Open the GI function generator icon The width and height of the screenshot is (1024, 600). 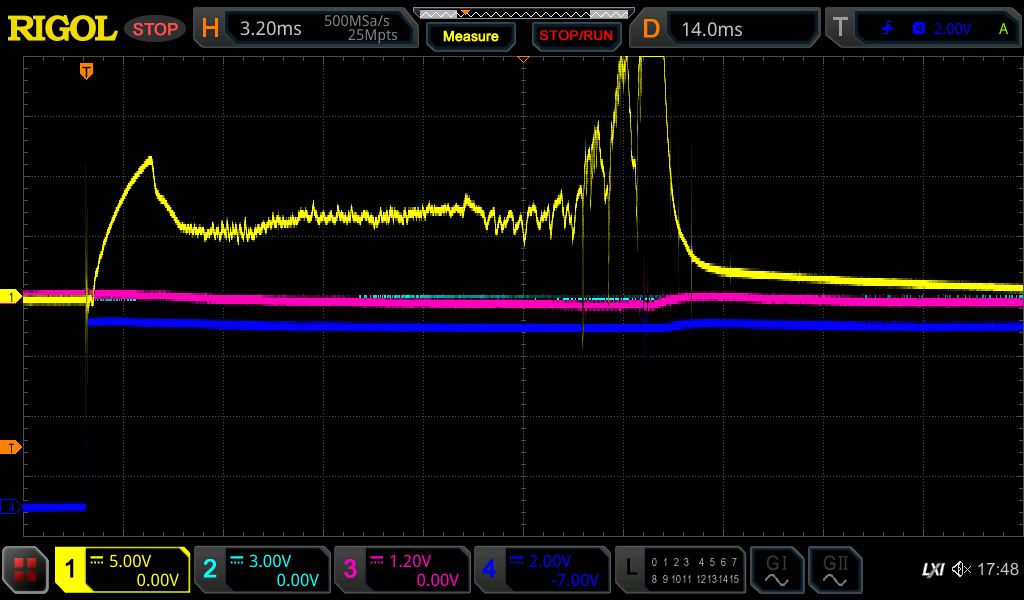776,570
